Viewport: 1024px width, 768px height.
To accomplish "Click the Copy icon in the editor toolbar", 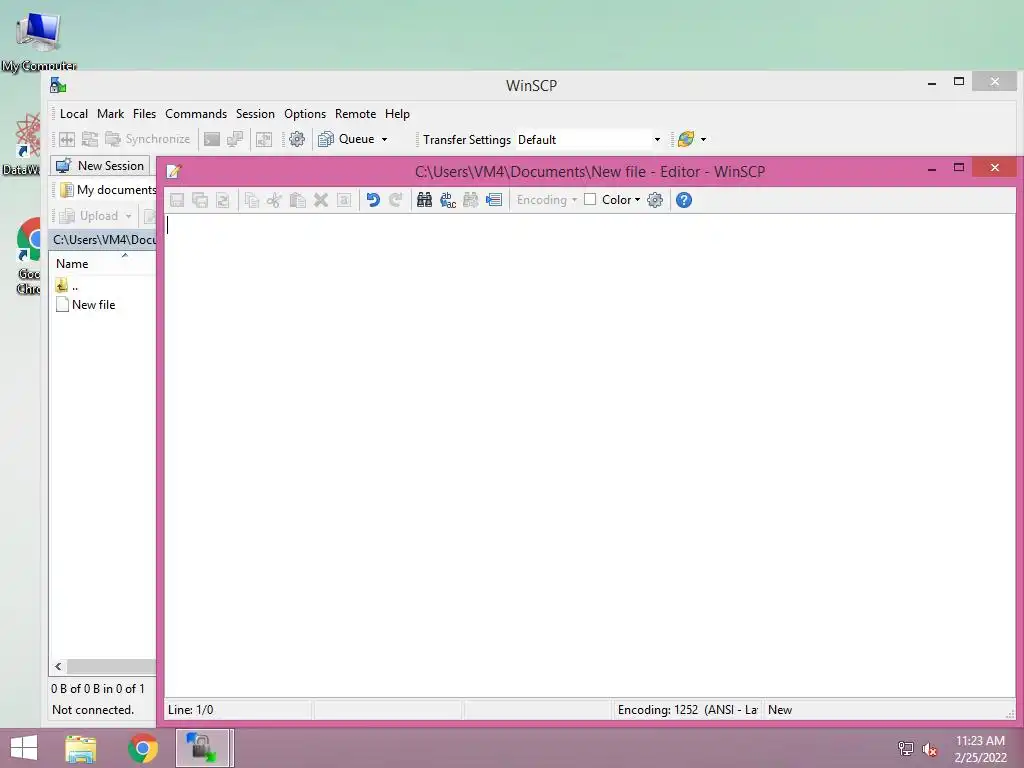I will (x=251, y=200).
